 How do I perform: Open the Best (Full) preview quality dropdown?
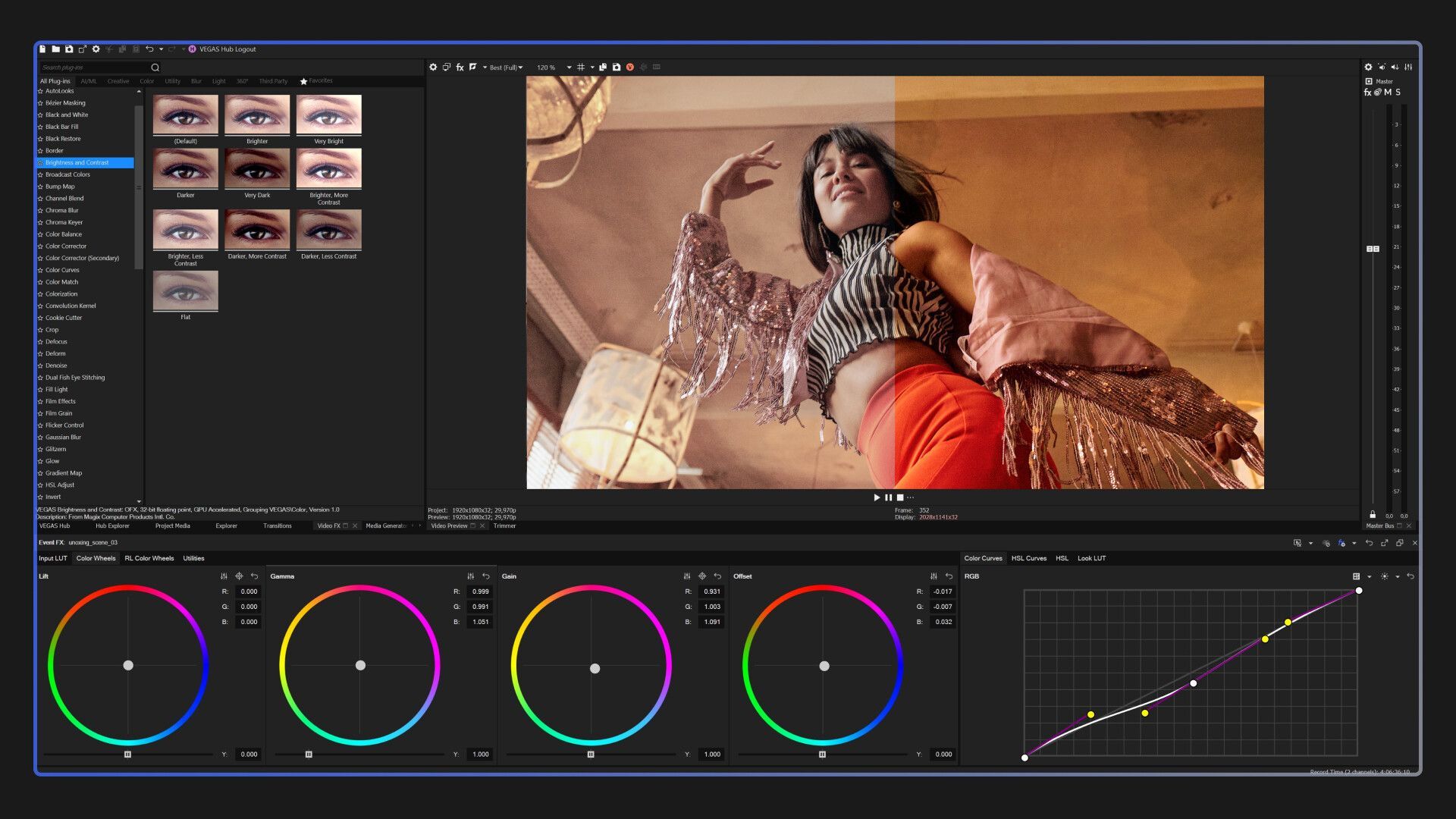pyautogui.click(x=504, y=67)
